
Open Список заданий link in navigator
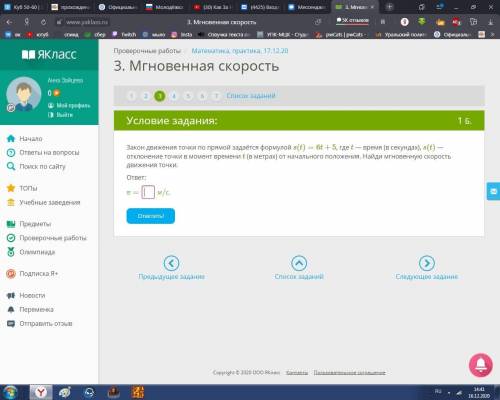251,96
